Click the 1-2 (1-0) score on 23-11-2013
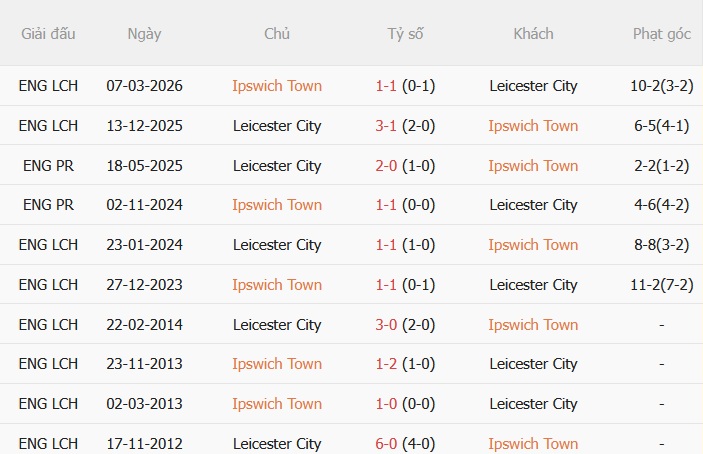Viewport: 703px width, 454px height. pos(405,364)
